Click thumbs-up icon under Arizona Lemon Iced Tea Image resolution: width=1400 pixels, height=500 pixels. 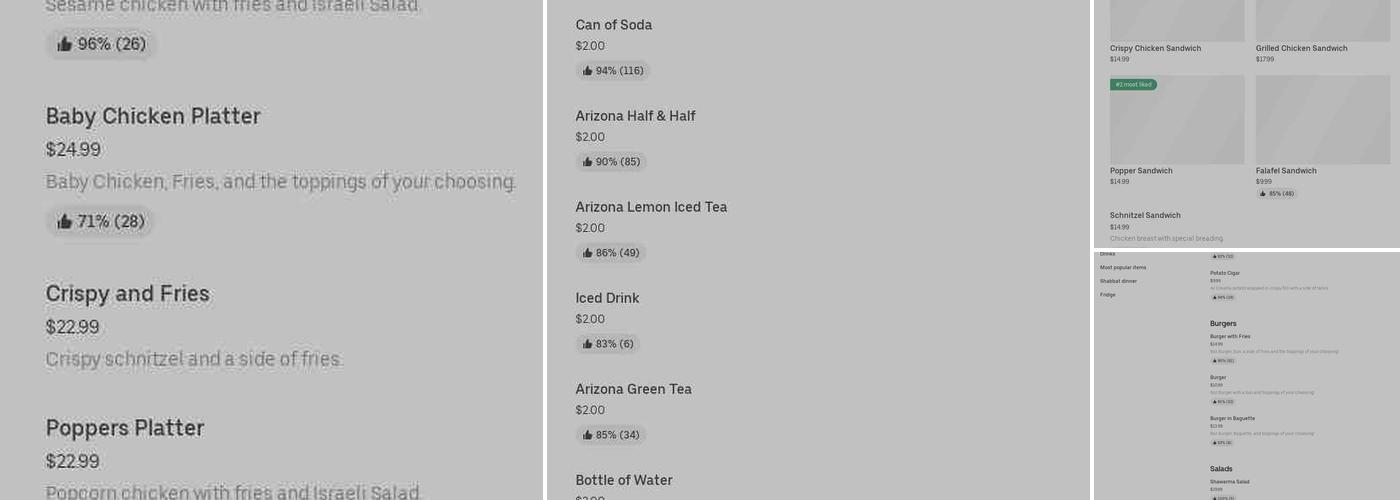(588, 253)
